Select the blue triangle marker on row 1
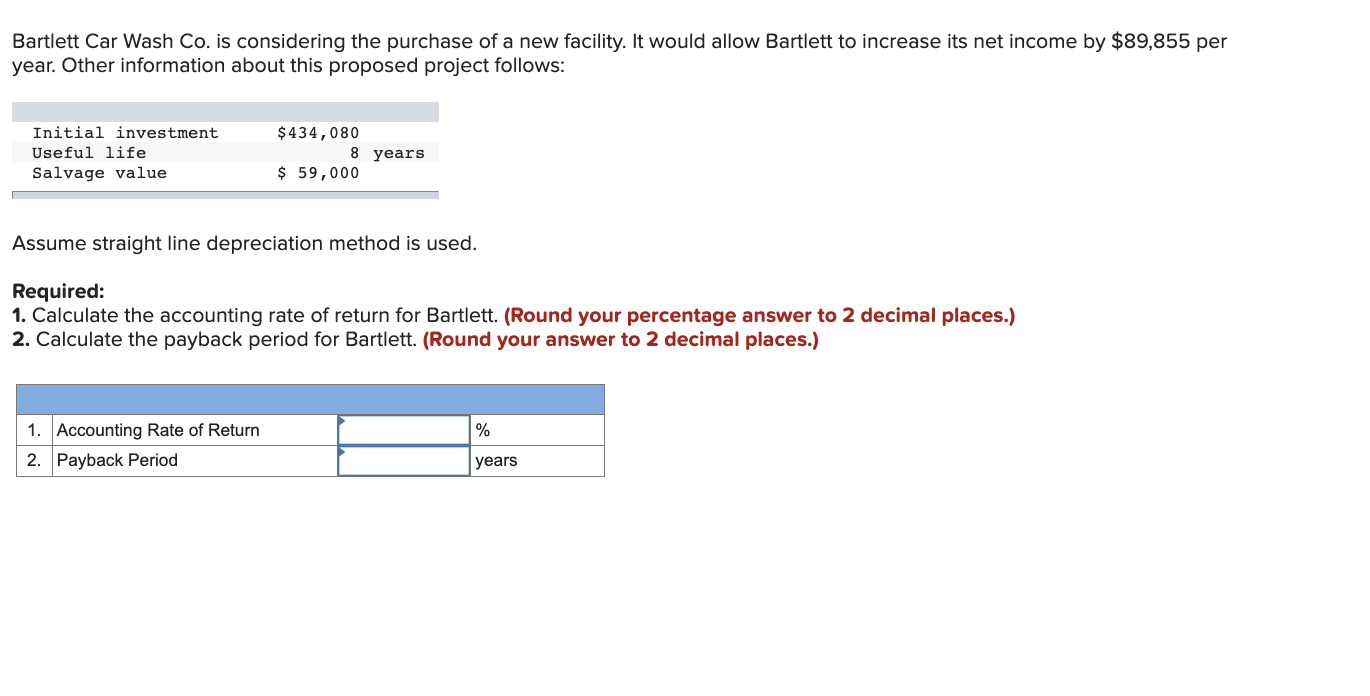Viewport: 1370px width, 696px height. pos(343,420)
